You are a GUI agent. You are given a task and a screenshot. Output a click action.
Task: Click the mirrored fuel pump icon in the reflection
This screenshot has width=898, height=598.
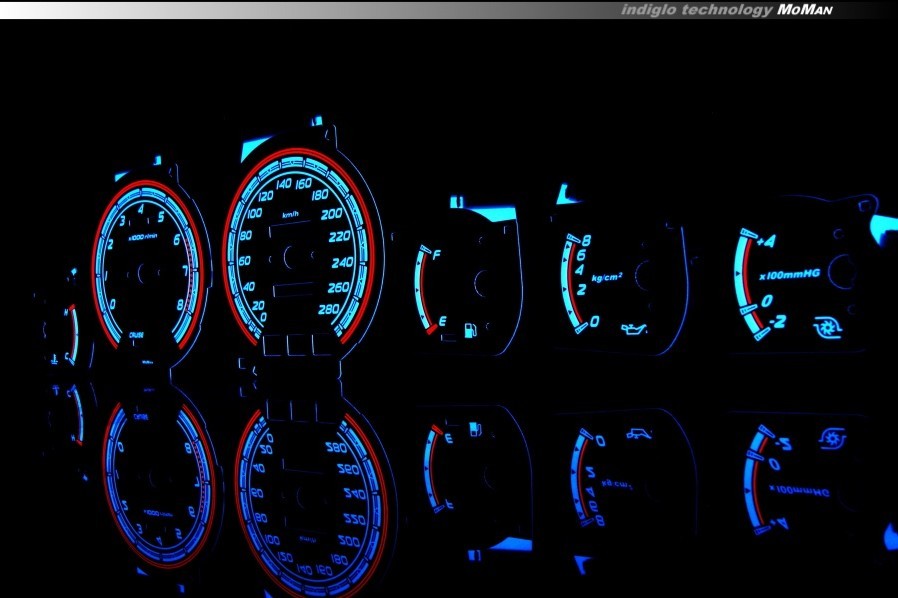[475, 429]
